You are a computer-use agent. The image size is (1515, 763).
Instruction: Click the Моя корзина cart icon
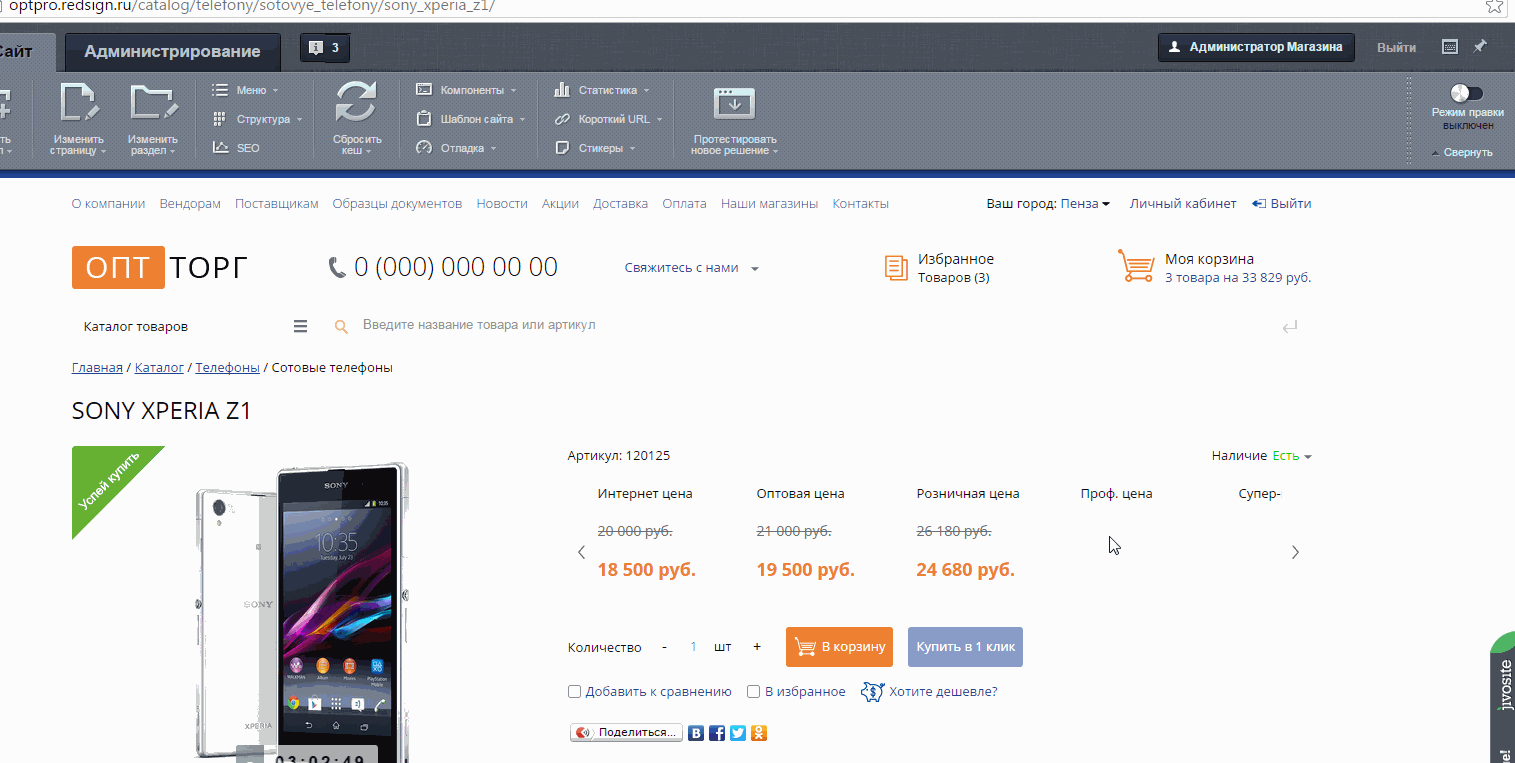click(1136, 267)
